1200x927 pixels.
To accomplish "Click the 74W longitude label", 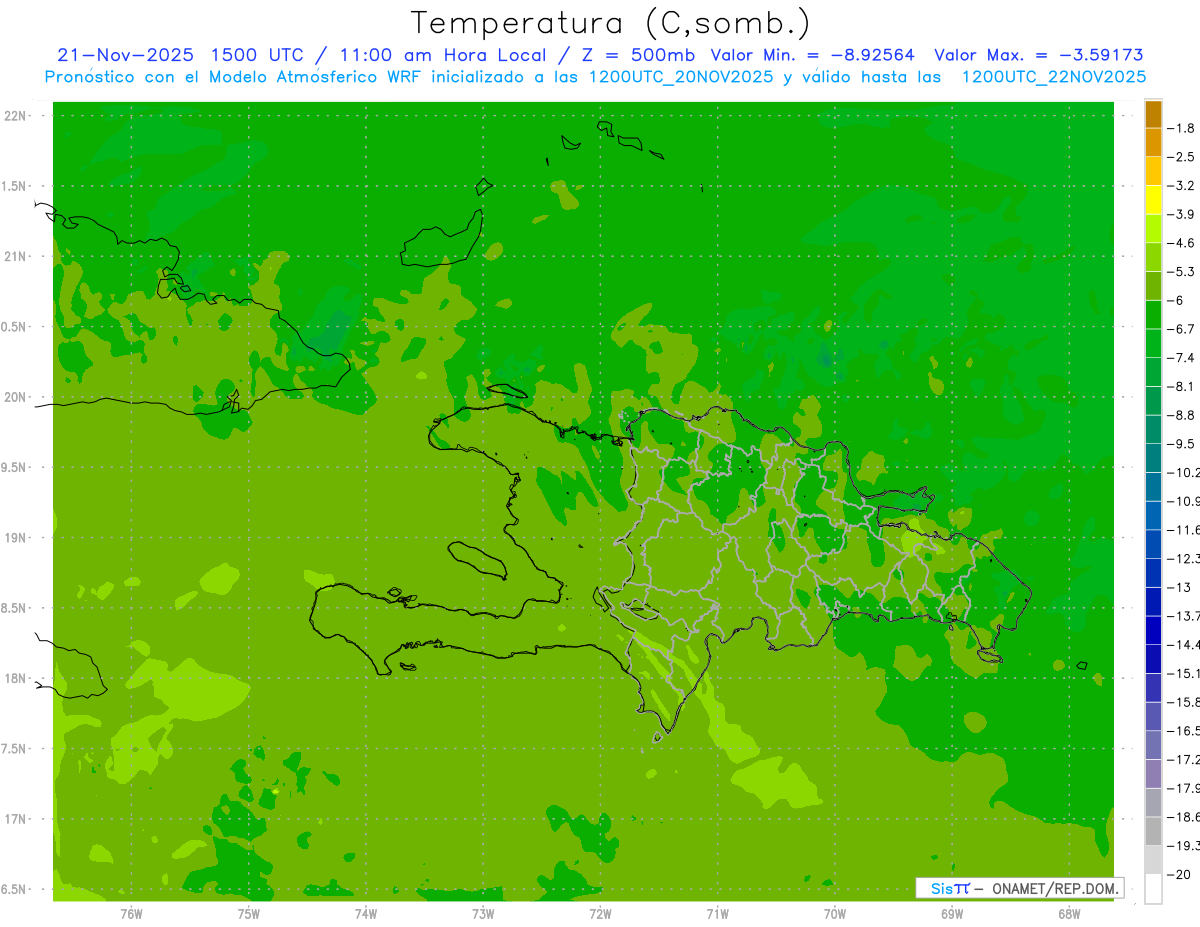I will click(366, 913).
